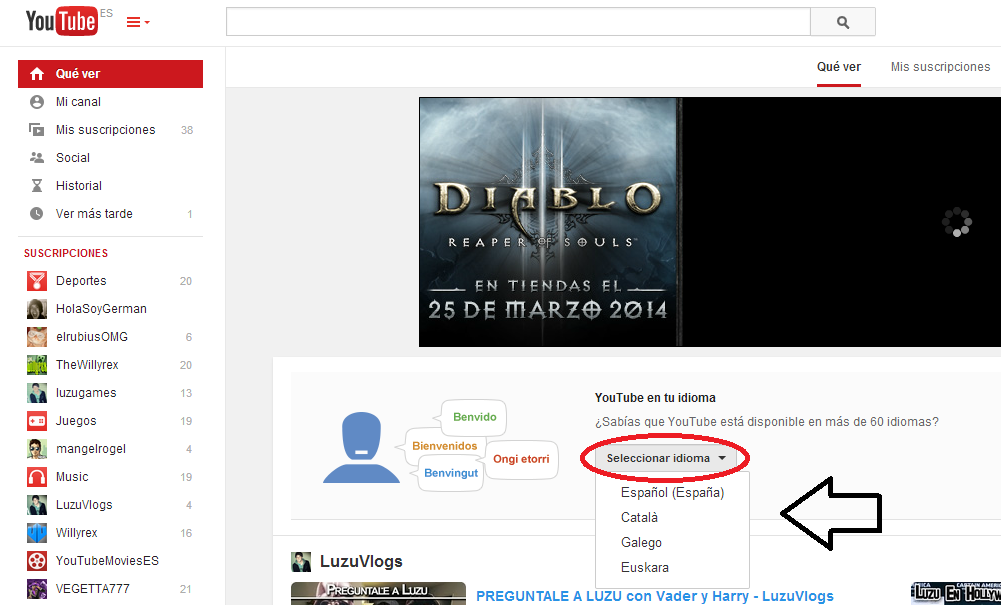Click SUSCRIPCIONES section heading
The height and width of the screenshot is (605, 1001).
click(66, 253)
